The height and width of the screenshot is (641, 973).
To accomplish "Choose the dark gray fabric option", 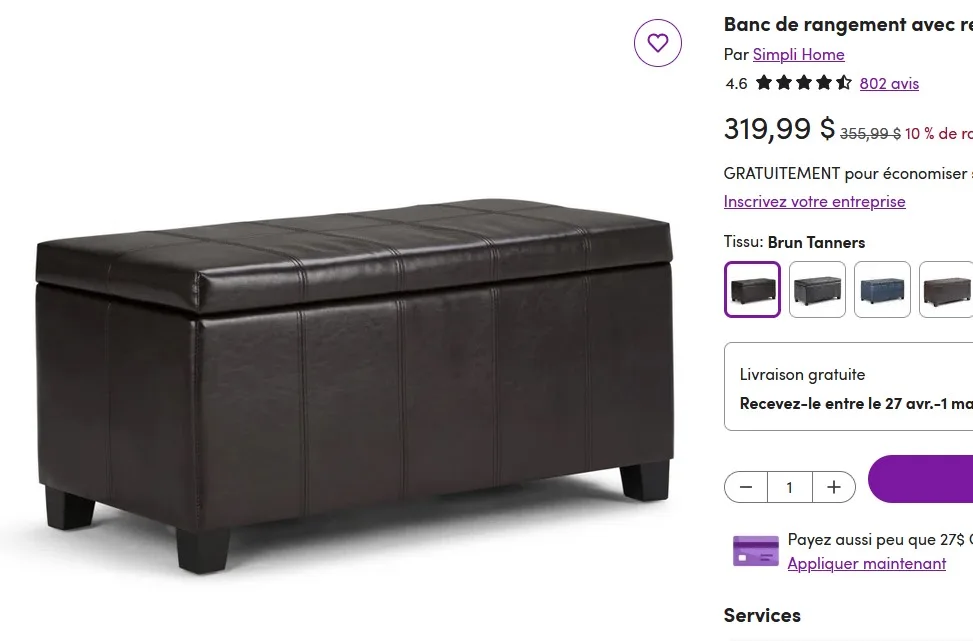I will click(817, 289).
